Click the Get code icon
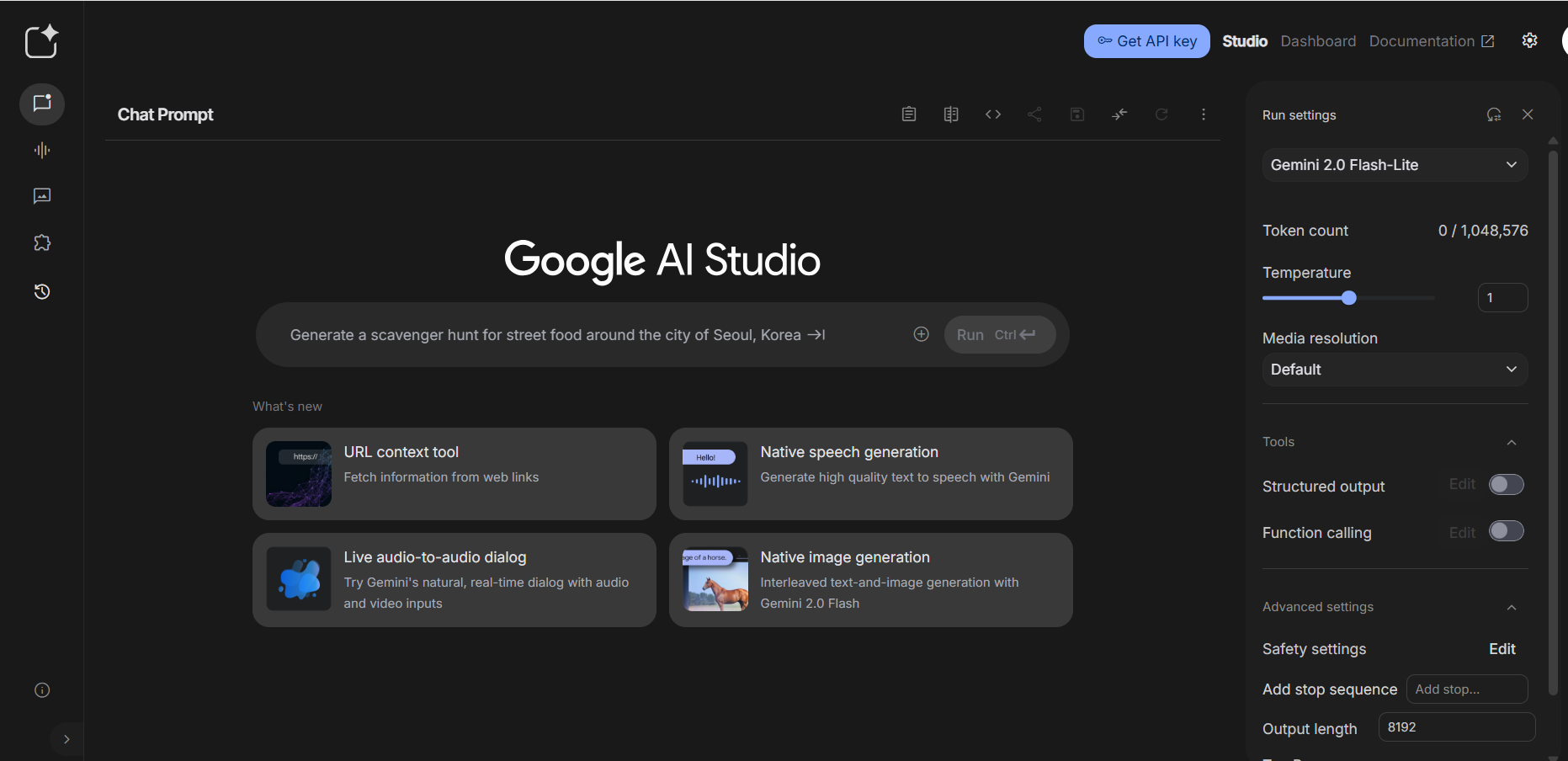This screenshot has height=761, width=1568. tap(993, 114)
